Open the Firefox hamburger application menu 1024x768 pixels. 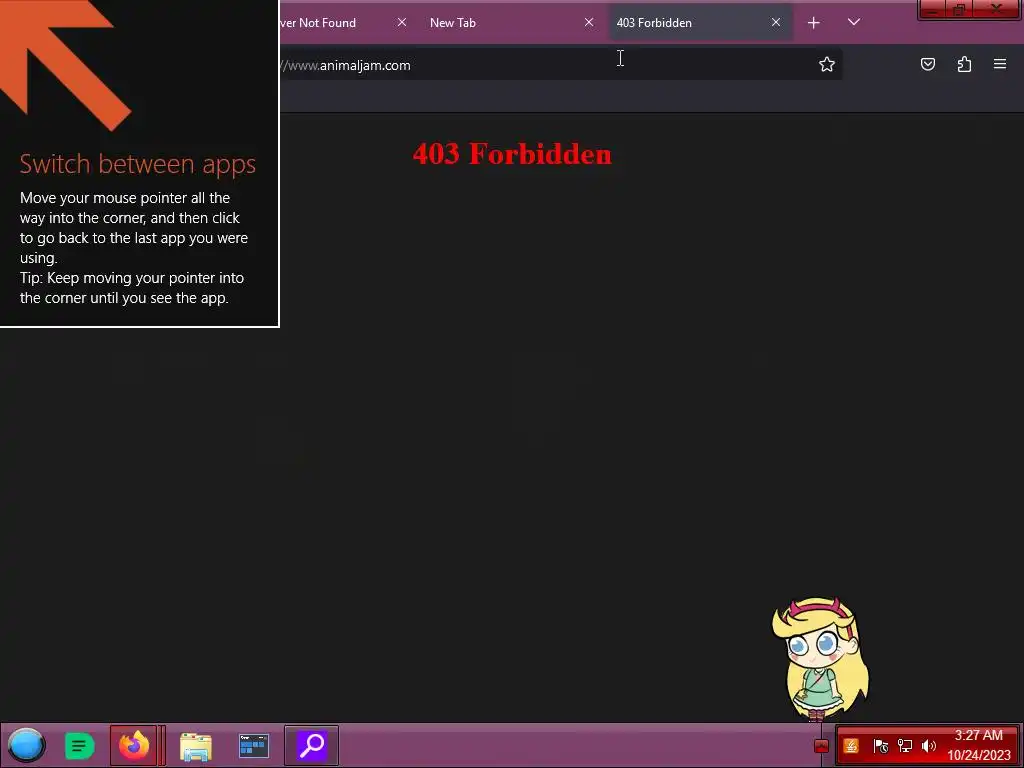[1000, 64]
